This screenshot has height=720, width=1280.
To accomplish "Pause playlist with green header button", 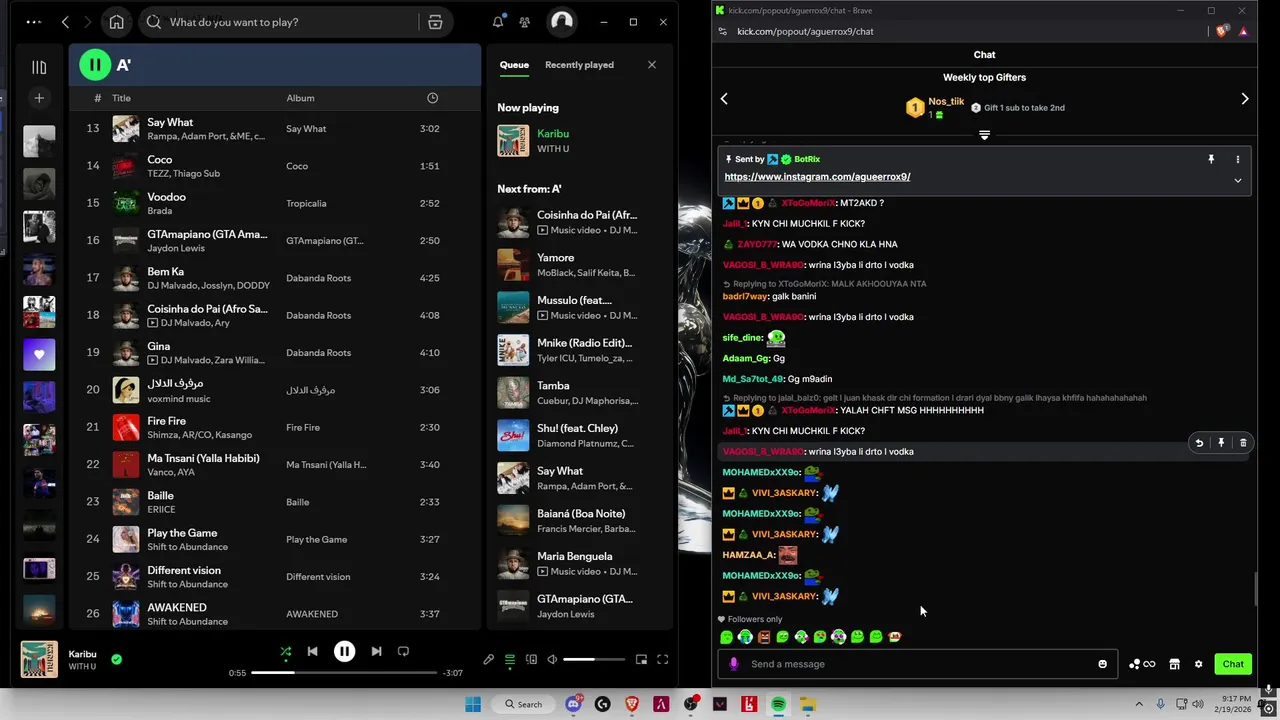I will [95, 65].
